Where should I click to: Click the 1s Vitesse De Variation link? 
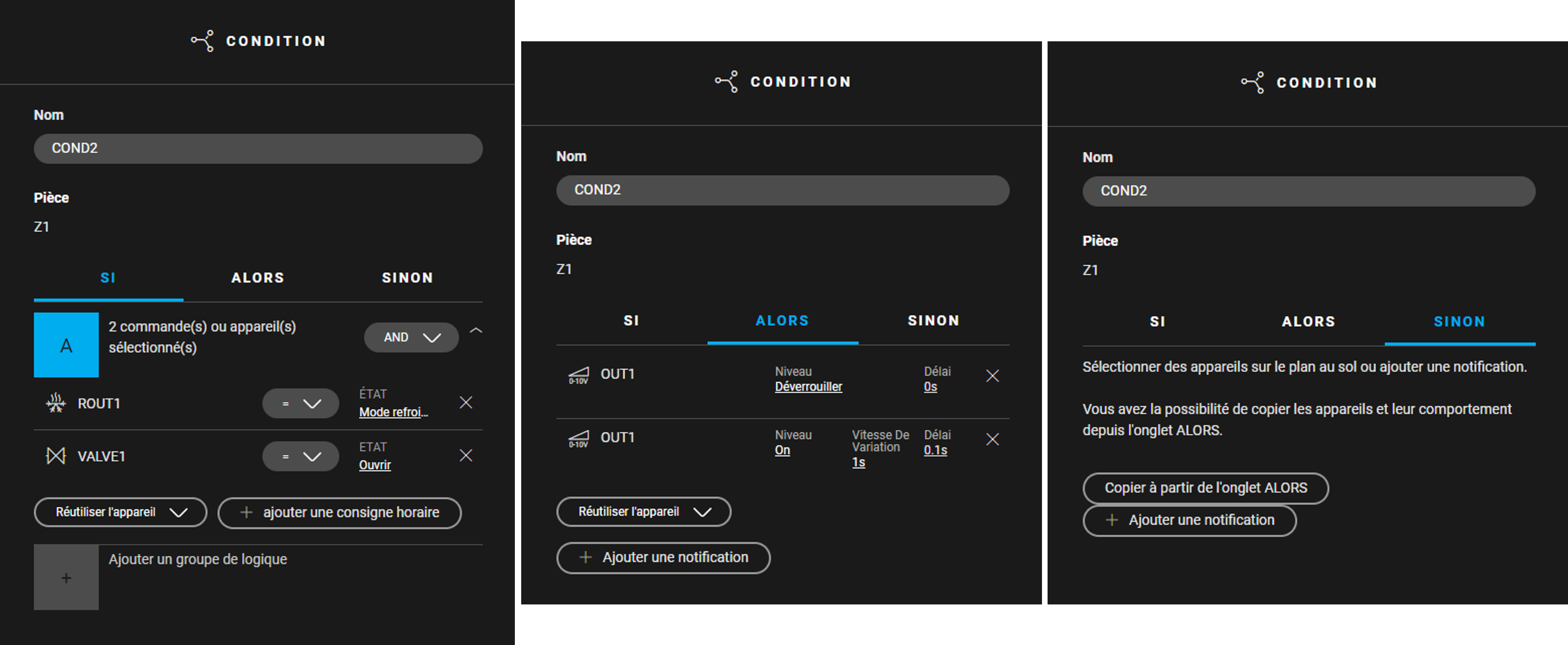click(x=858, y=462)
